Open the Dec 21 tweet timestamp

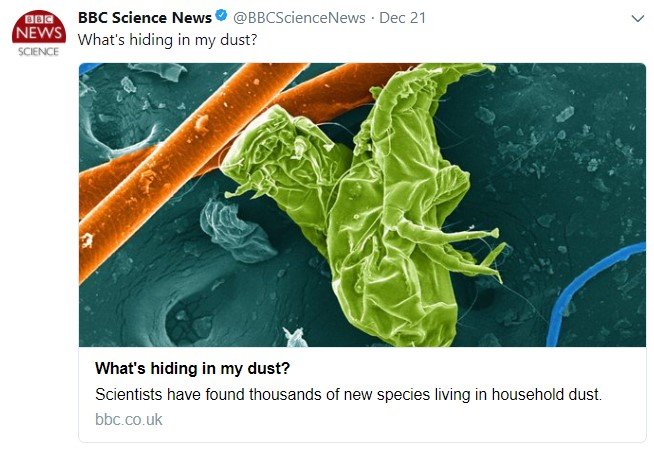(x=401, y=18)
